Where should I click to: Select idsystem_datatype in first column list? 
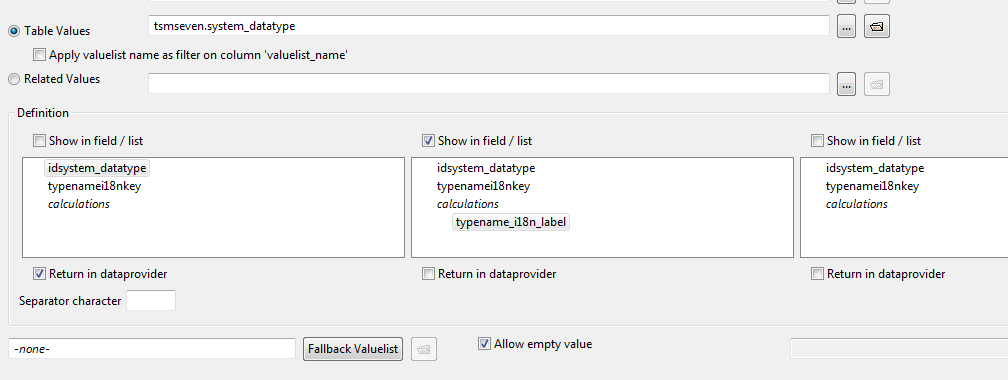(x=97, y=168)
